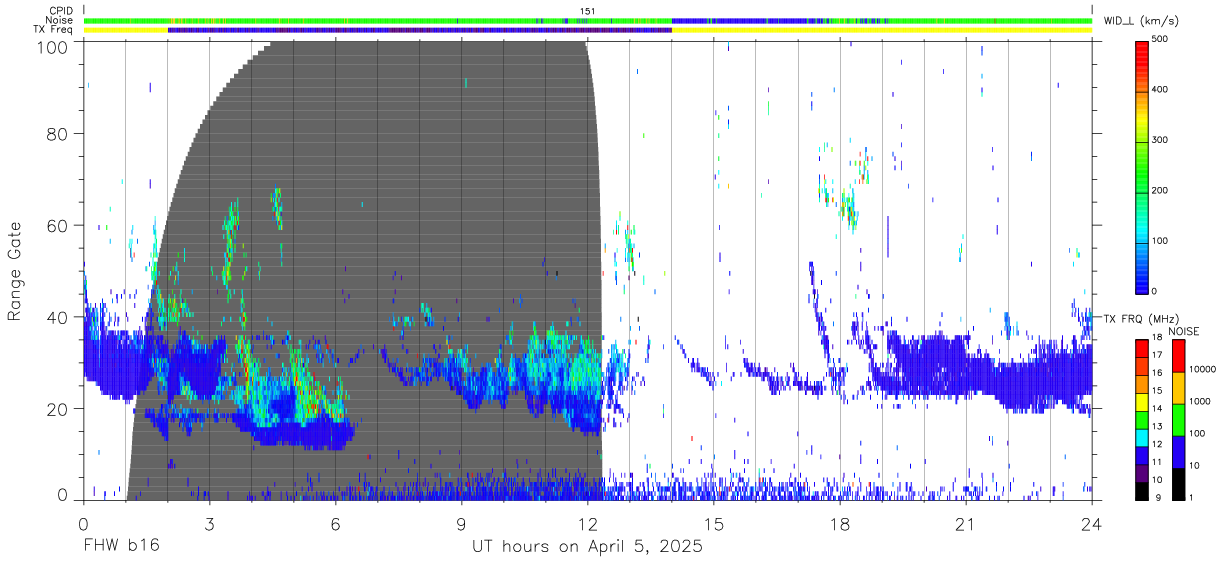
Task: Click the 300 tick on the WID colorbar
Action: [1161, 140]
